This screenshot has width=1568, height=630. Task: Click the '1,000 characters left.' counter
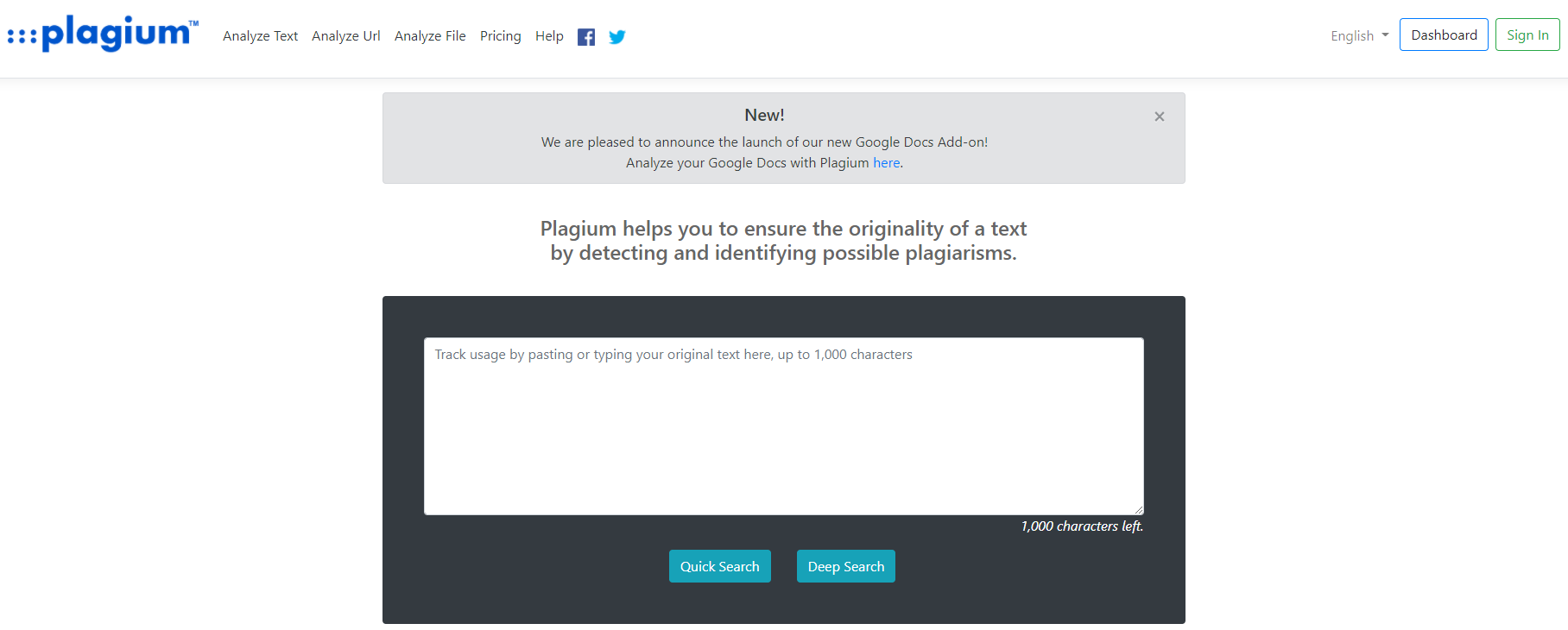coord(1082,526)
